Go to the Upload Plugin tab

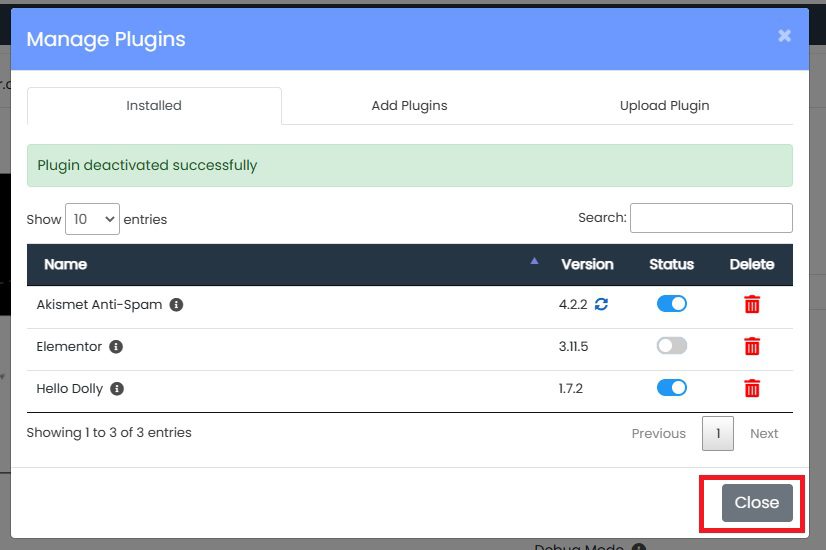coord(664,105)
